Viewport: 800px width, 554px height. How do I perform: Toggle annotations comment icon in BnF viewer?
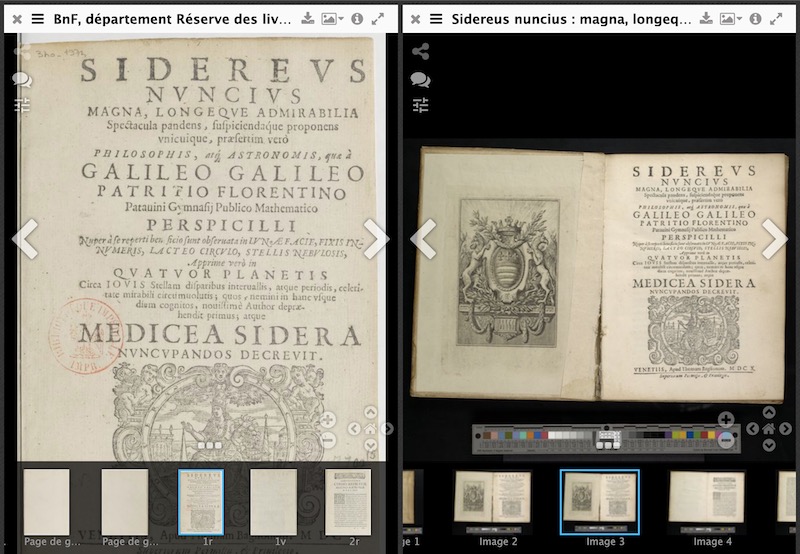click(x=22, y=80)
